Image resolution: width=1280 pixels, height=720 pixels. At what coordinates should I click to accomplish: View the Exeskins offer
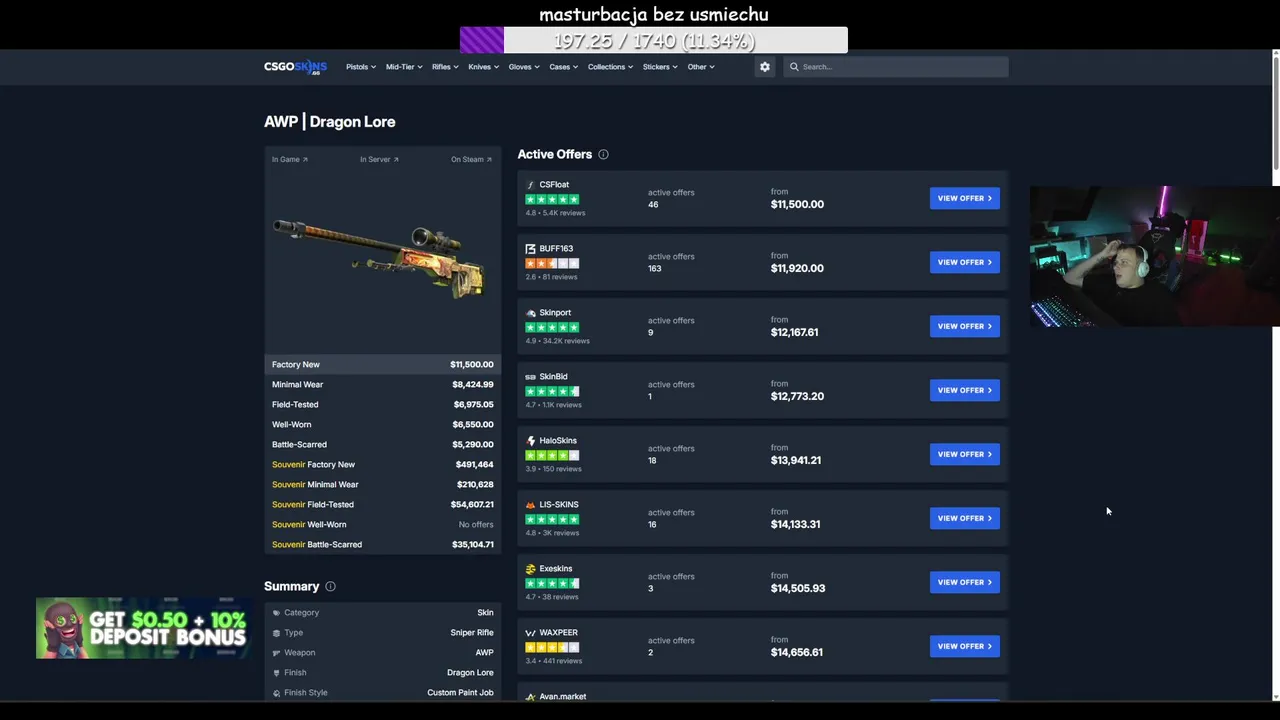click(964, 582)
